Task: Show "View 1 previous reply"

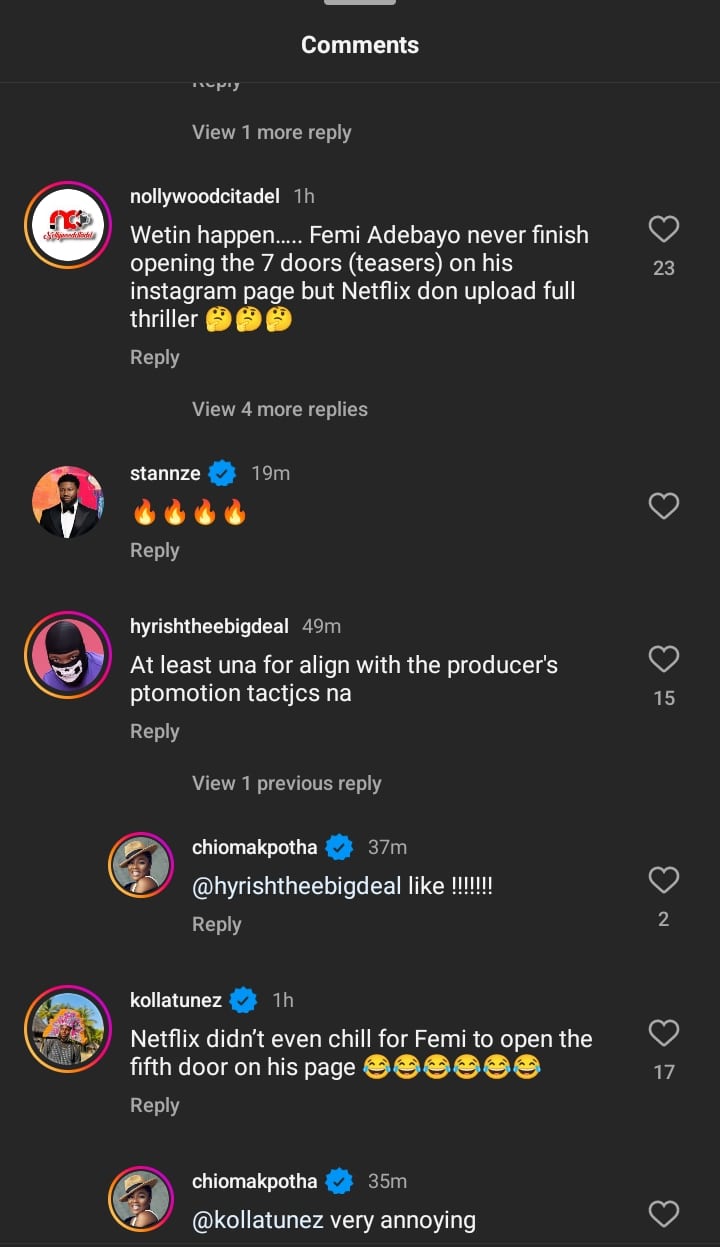Action: click(287, 783)
